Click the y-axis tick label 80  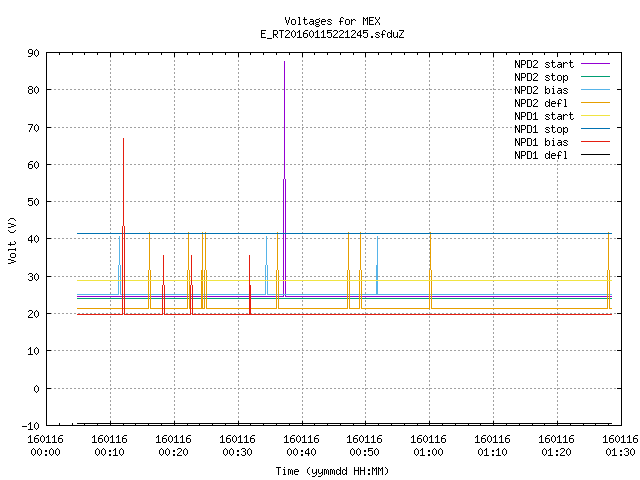pos(33,90)
